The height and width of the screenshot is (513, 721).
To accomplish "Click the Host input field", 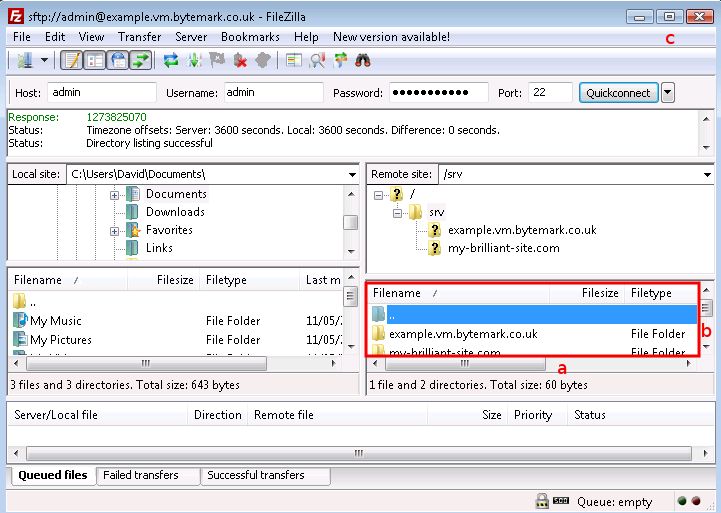I will (102, 92).
